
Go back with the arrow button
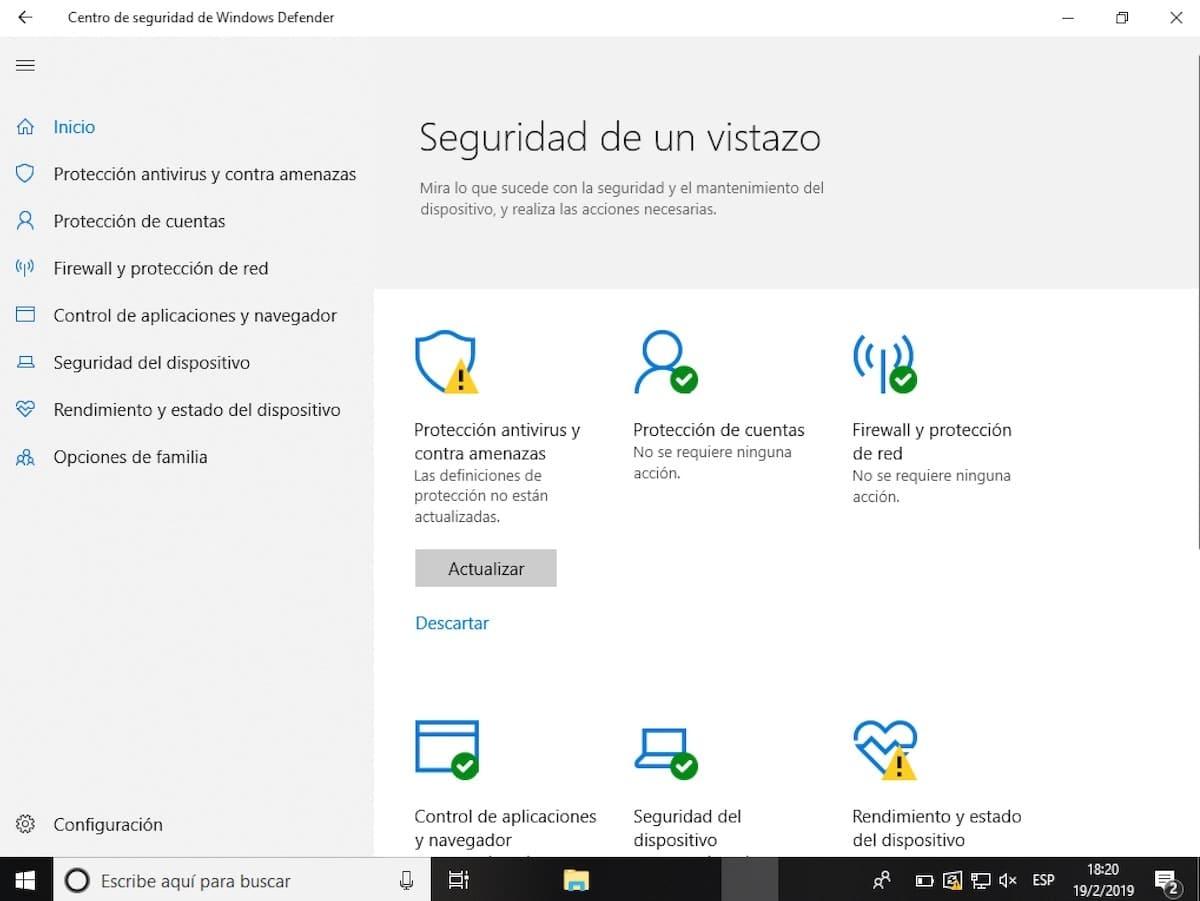24,17
